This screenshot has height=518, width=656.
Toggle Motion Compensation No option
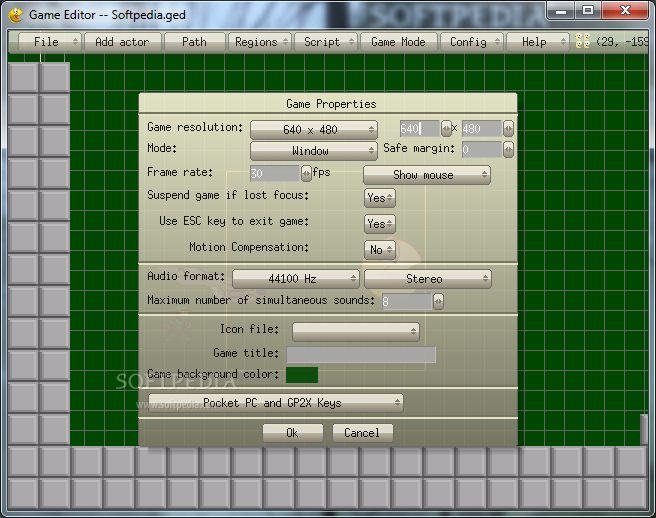click(x=379, y=250)
